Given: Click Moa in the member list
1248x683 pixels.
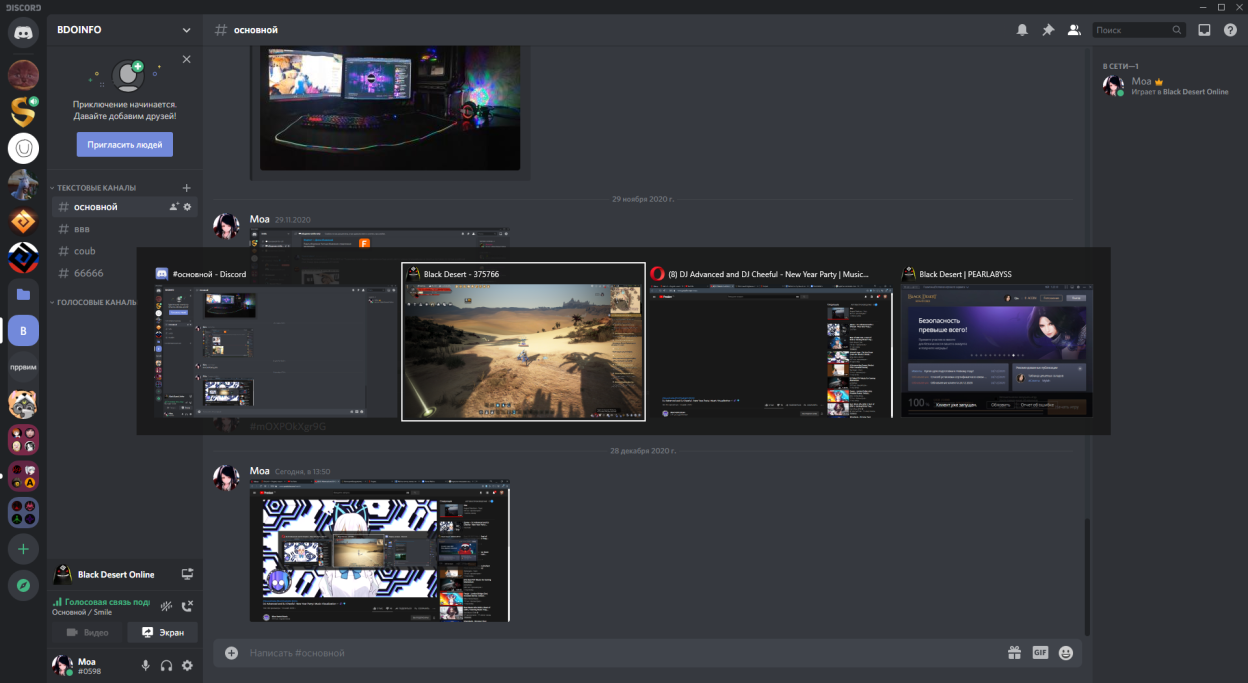Looking at the screenshot, I should [1166, 86].
